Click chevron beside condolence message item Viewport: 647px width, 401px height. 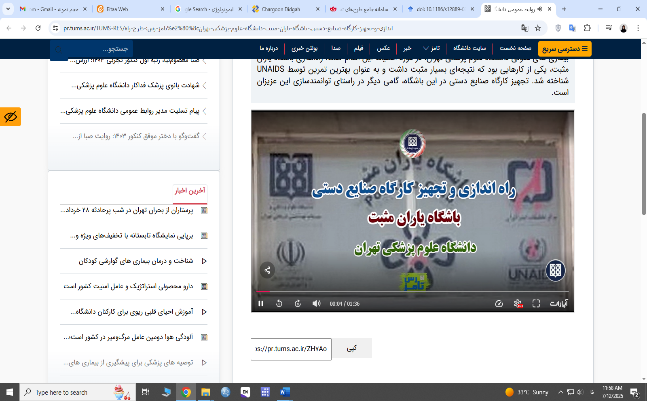pyautogui.click(x=204, y=111)
